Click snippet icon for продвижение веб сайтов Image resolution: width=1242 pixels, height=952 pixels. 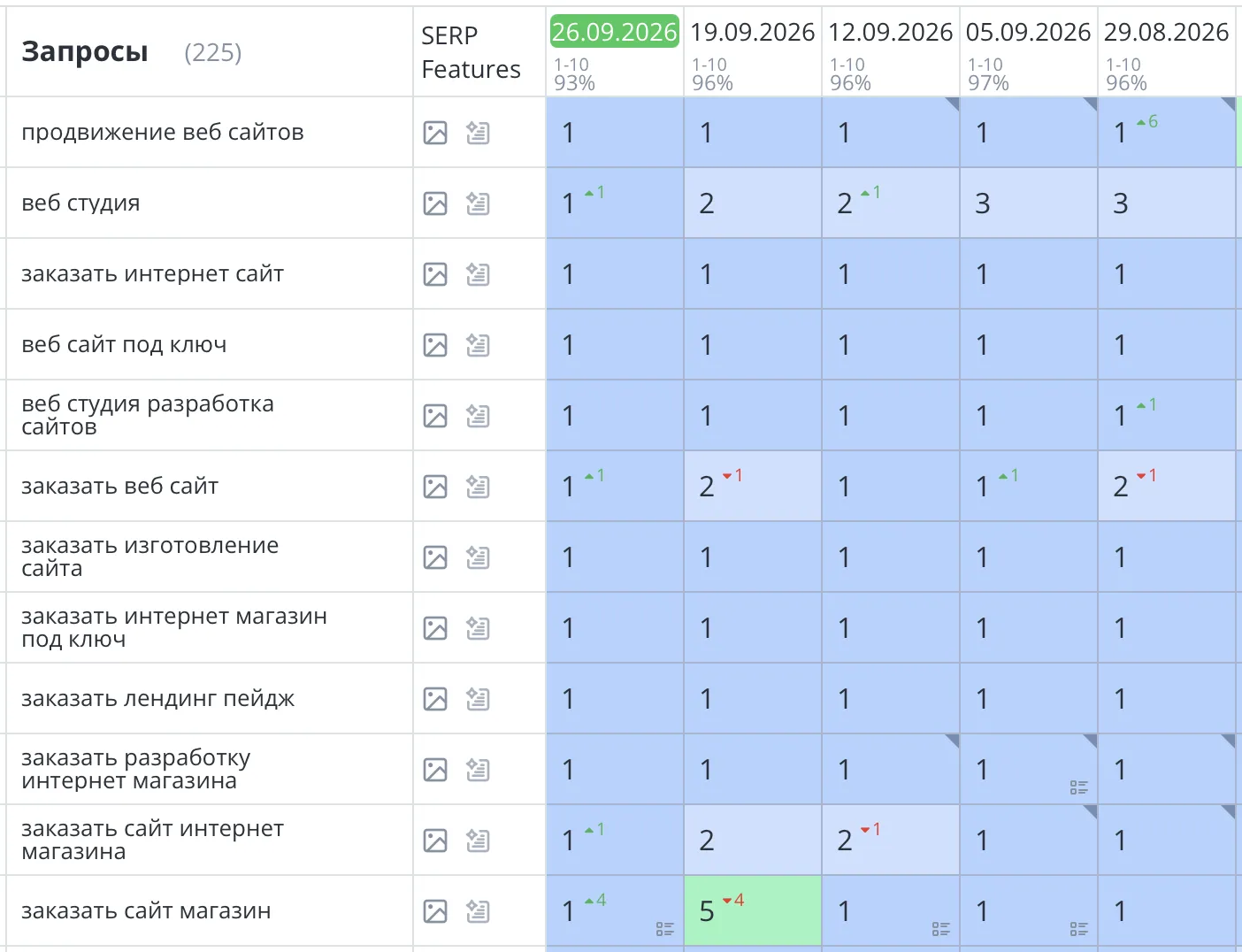pyautogui.click(x=478, y=133)
